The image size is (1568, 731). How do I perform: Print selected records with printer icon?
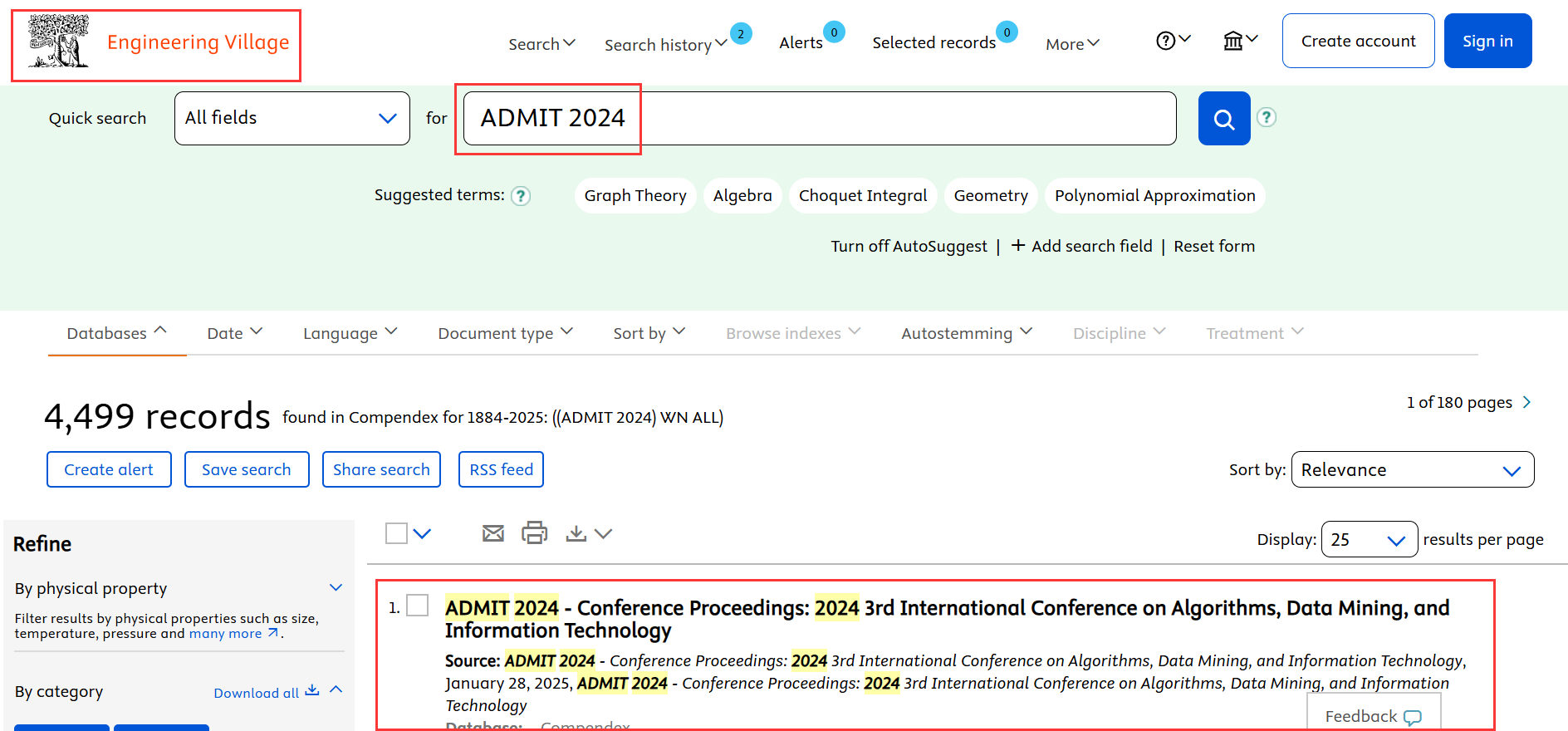pos(534,533)
